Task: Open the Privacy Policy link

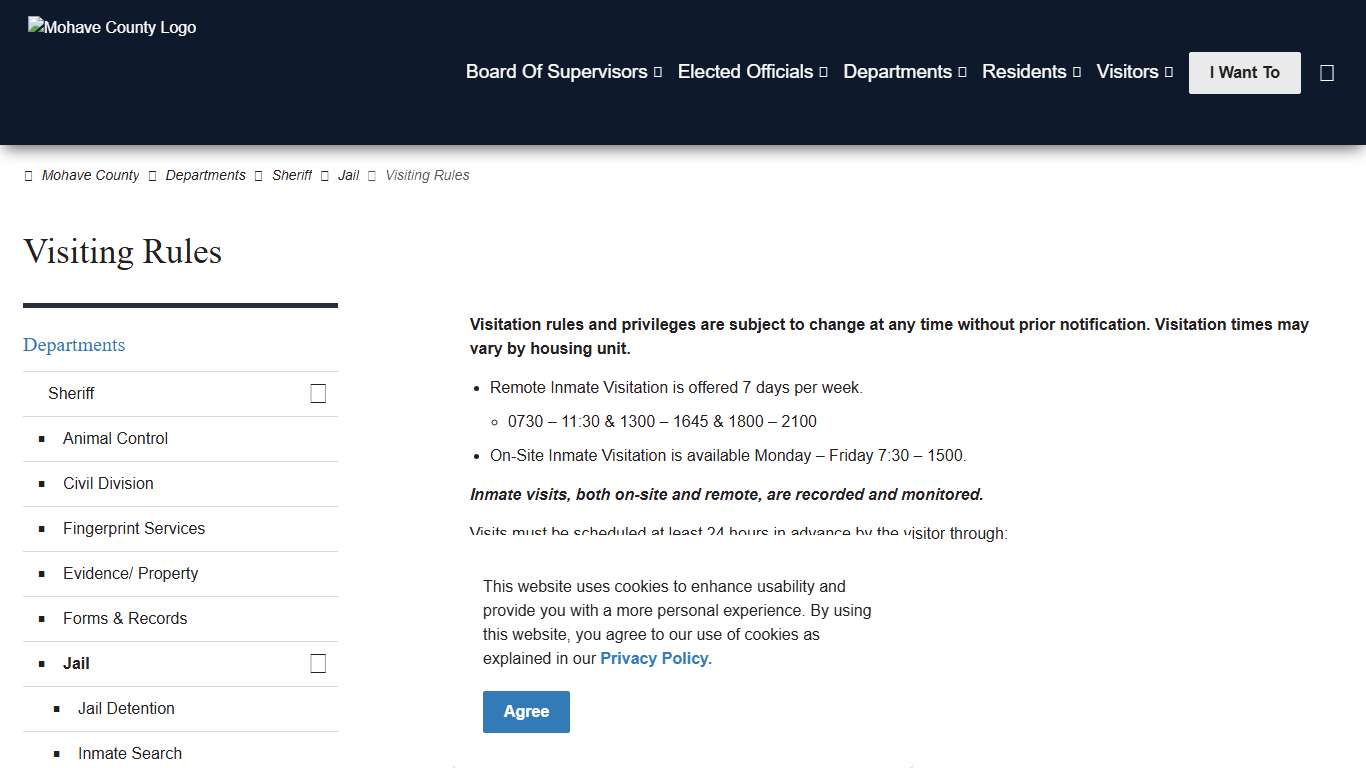Action: [x=655, y=658]
